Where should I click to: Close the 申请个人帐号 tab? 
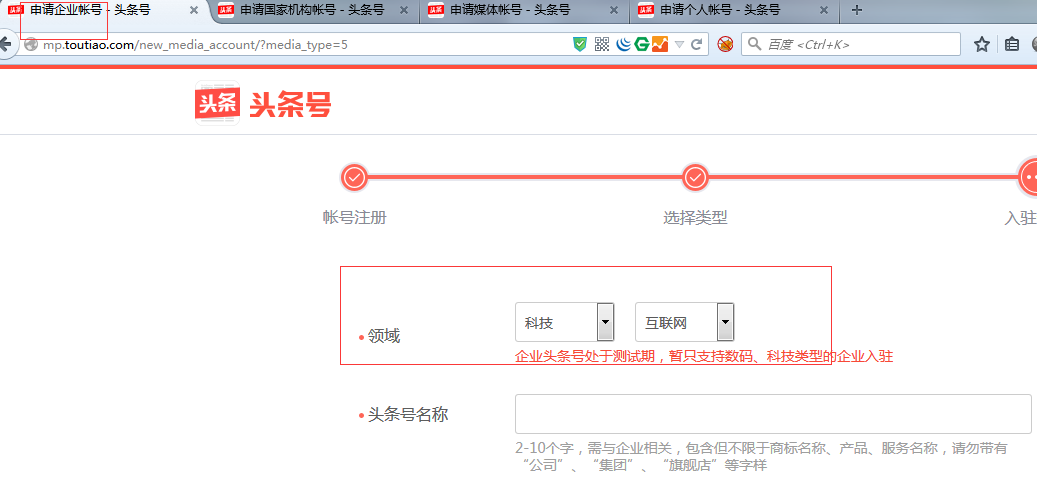click(x=823, y=11)
